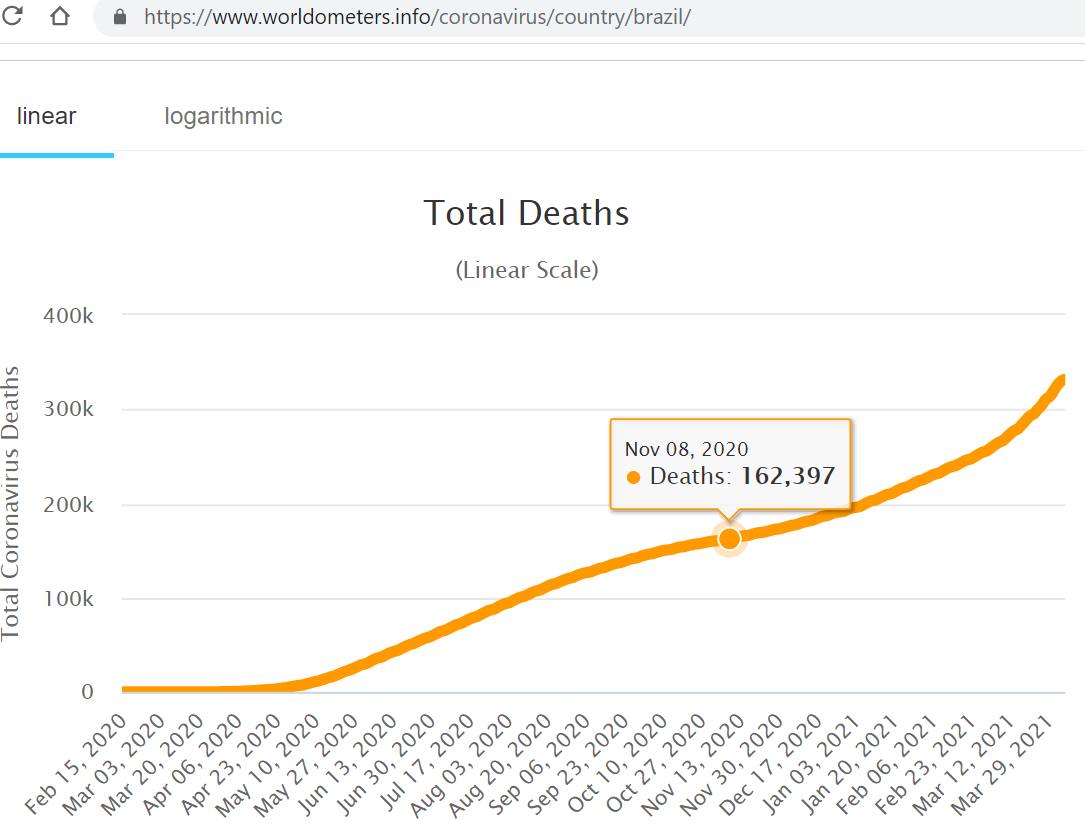Click the 162,397 deaths value in tooltip

pos(787,476)
